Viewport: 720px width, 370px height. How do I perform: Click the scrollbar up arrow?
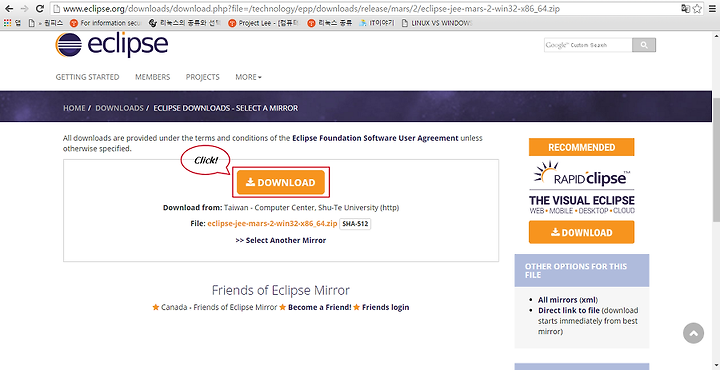pos(716,35)
